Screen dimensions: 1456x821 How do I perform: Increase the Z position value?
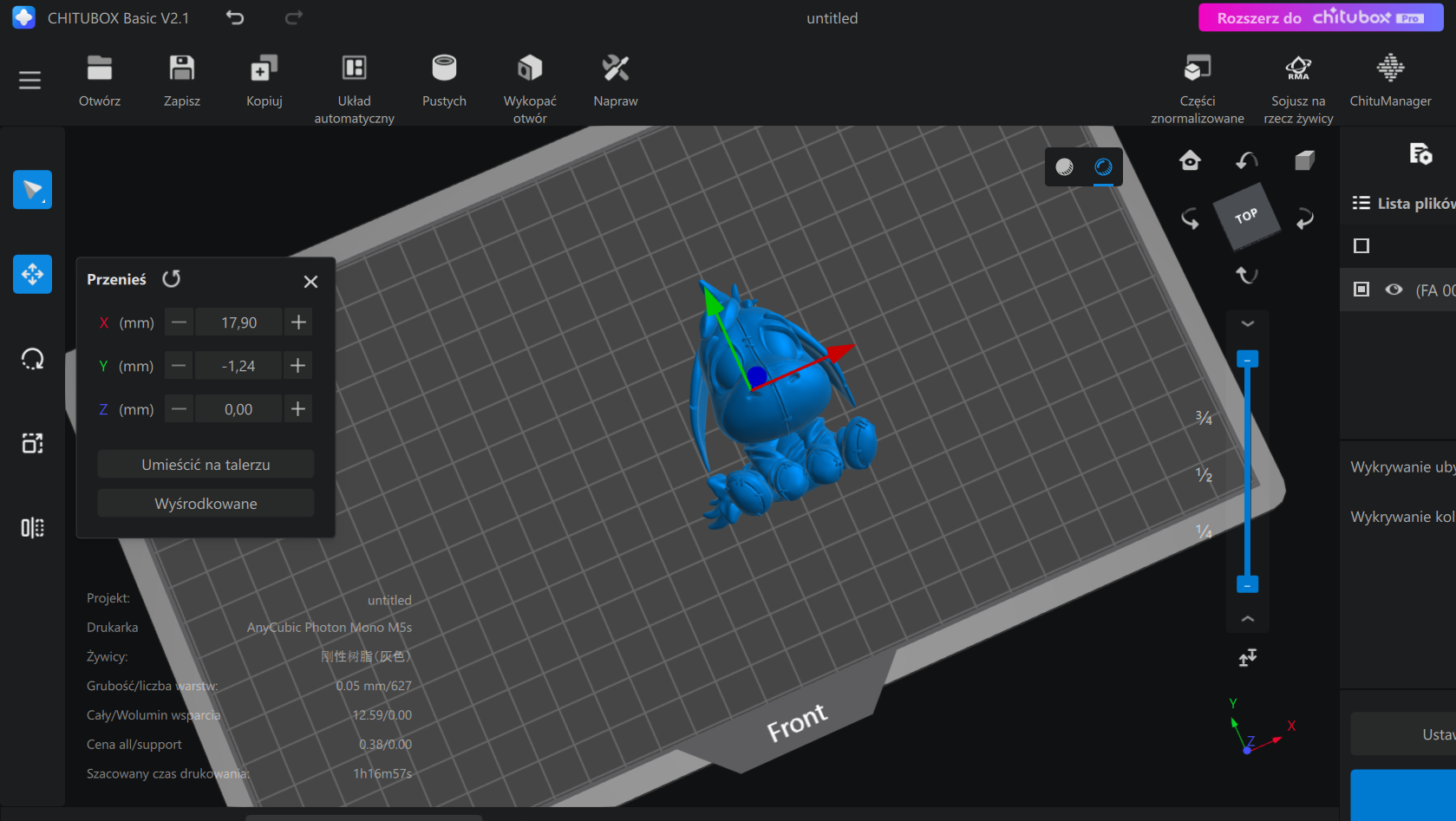click(298, 409)
